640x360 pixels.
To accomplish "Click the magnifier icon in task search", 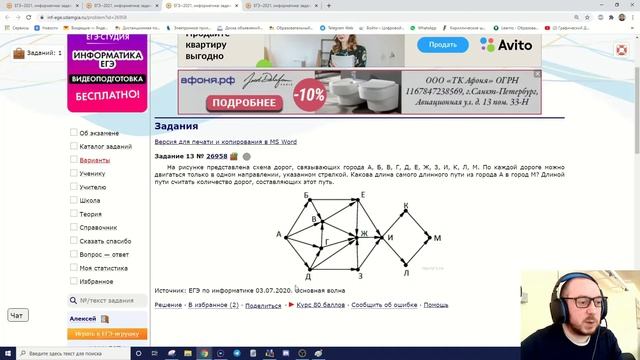I will point(73,300).
